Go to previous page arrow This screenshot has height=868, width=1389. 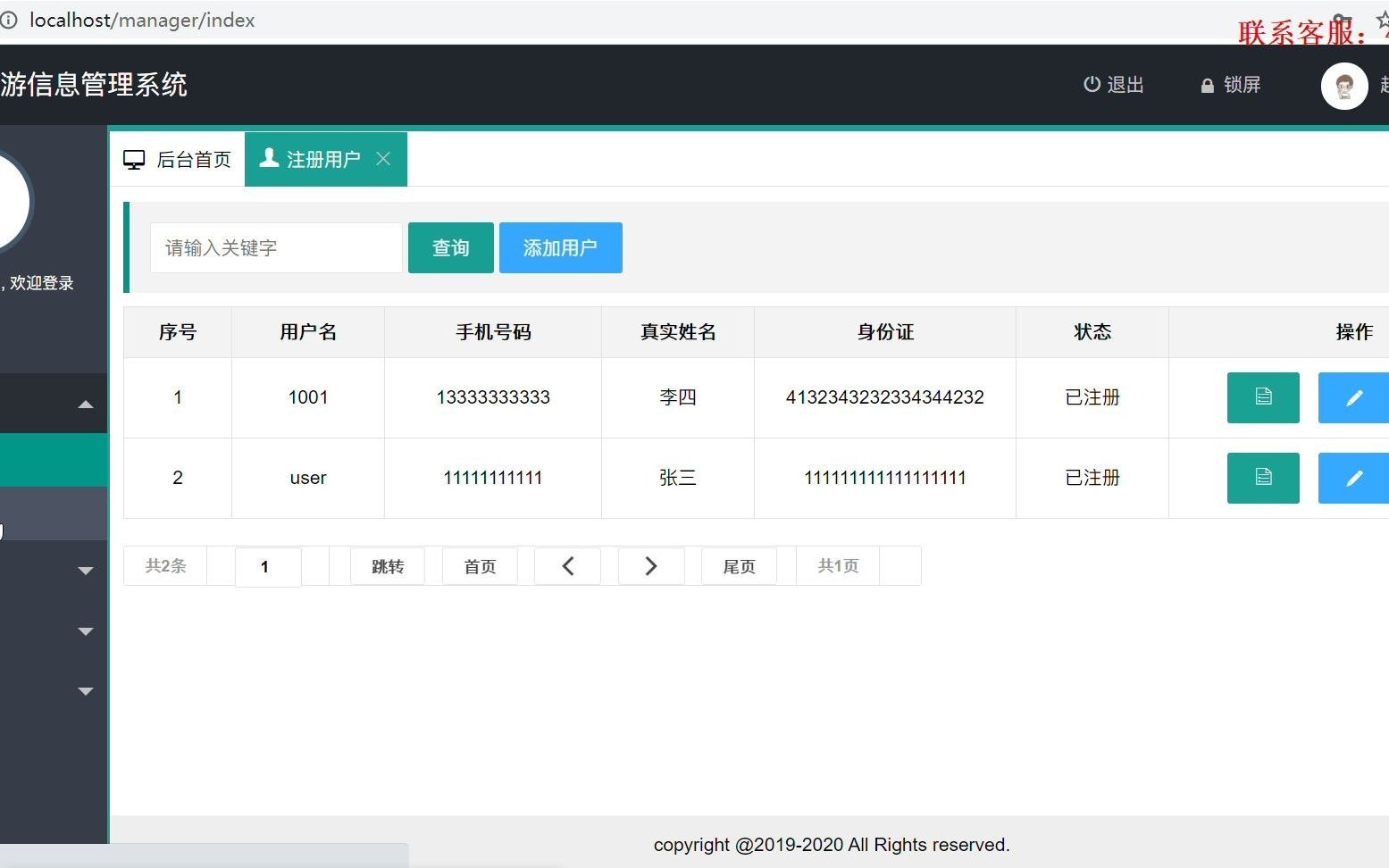[567, 566]
